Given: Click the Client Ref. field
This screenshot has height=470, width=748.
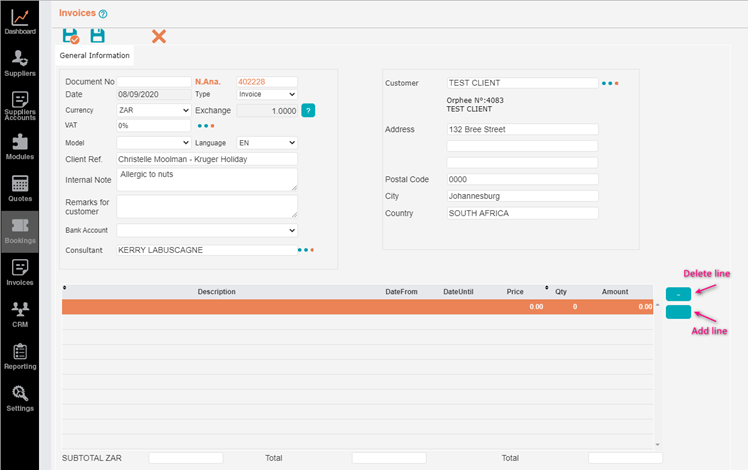Looking at the screenshot, I should pyautogui.click(x=207, y=159).
